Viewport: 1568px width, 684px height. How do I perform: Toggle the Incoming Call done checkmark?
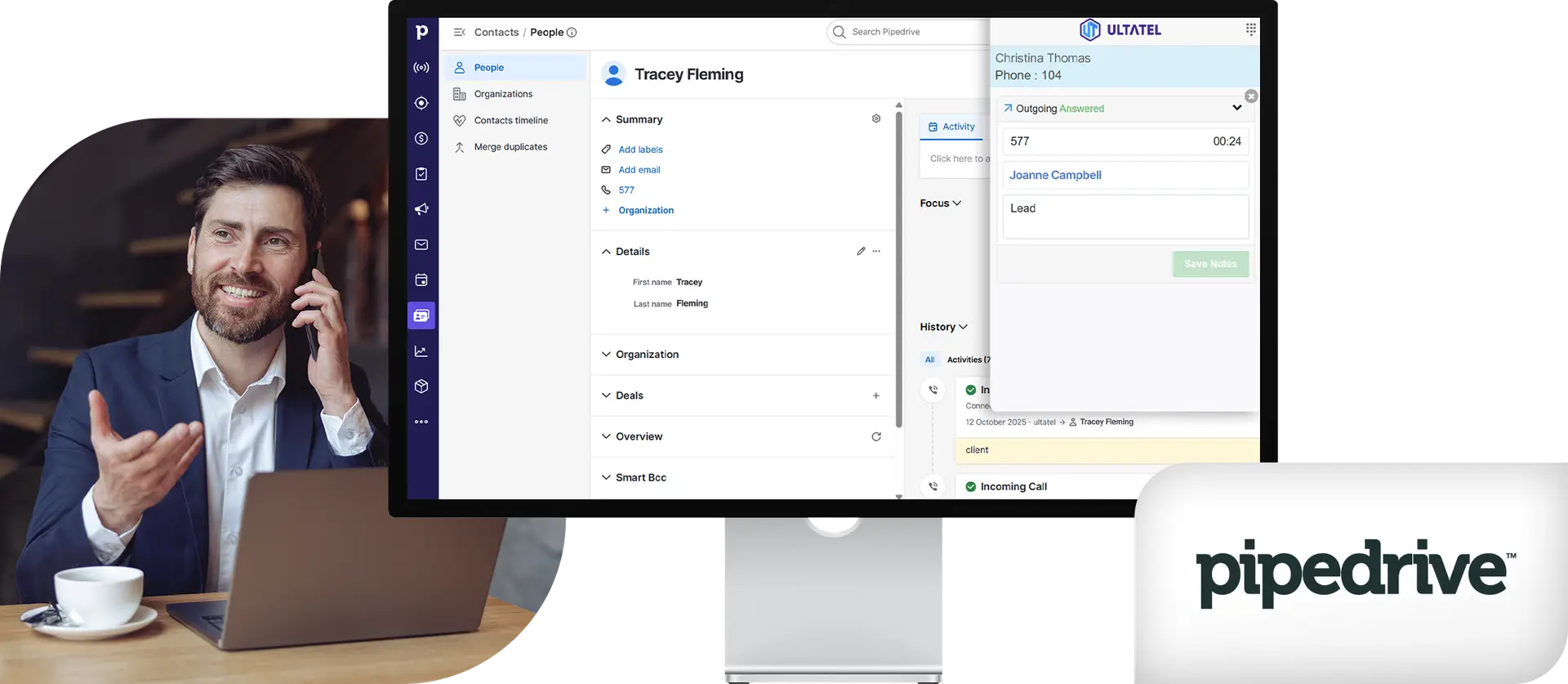click(971, 487)
